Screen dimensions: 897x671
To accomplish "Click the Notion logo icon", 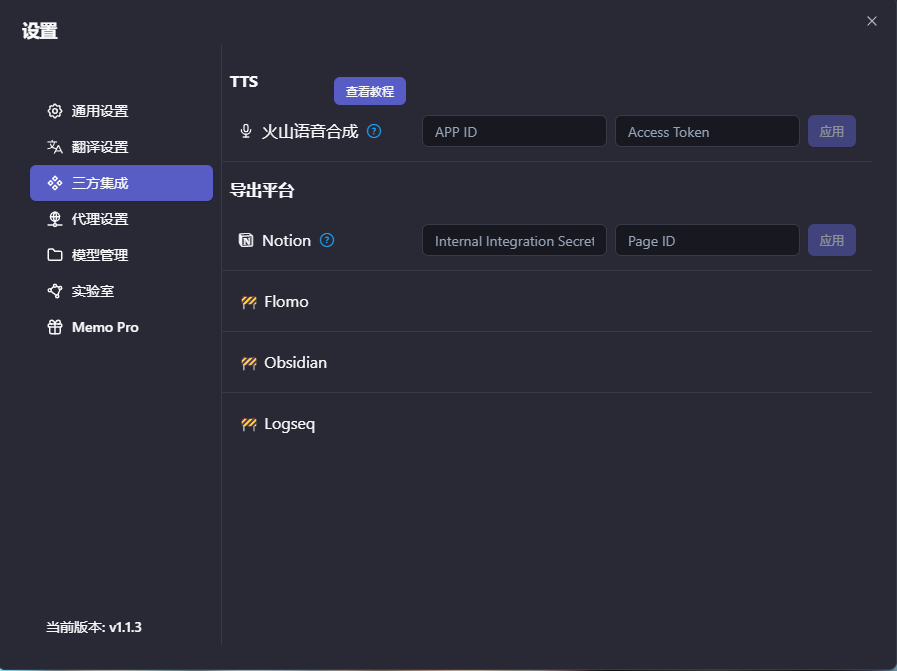I will tap(246, 240).
